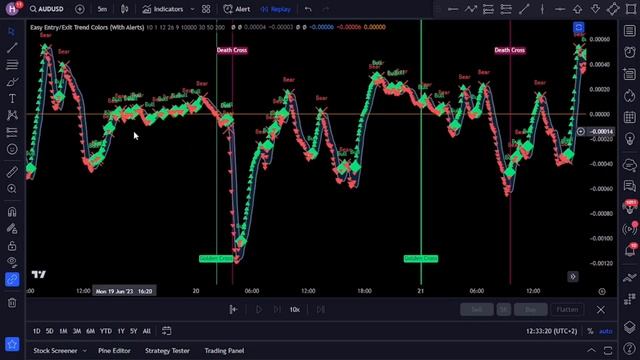Open the go to date calendar icon

pyautogui.click(x=167, y=331)
